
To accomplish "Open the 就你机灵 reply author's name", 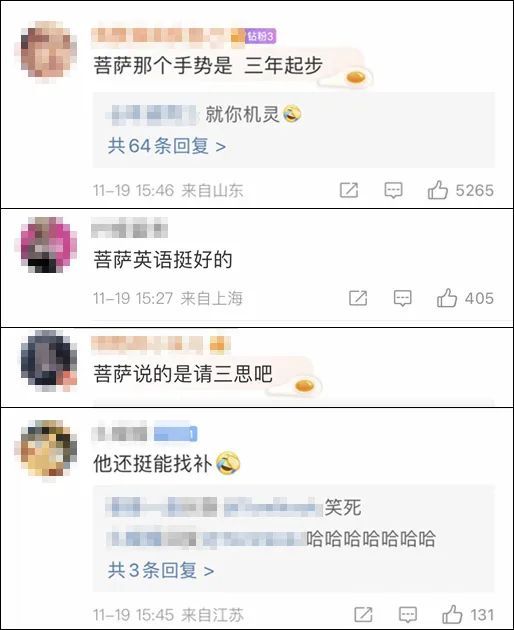I will point(154,115).
